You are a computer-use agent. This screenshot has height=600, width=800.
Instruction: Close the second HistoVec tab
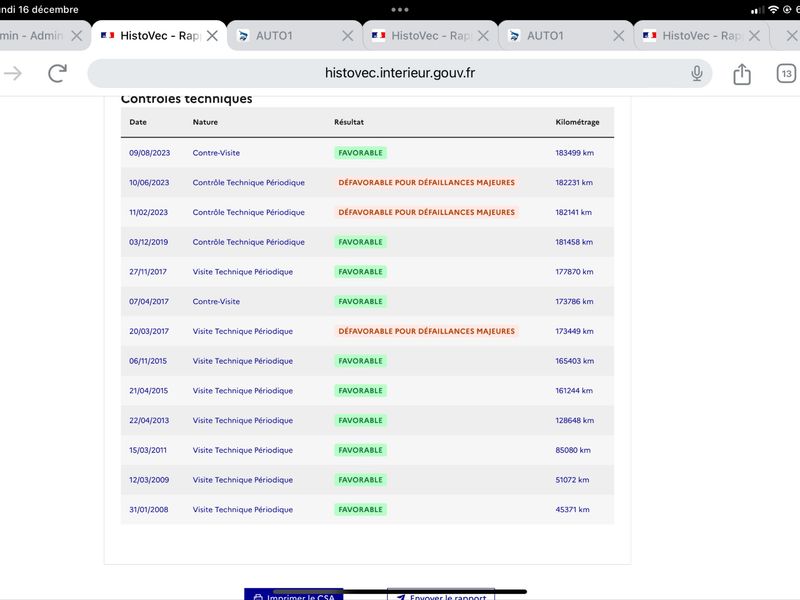483,36
